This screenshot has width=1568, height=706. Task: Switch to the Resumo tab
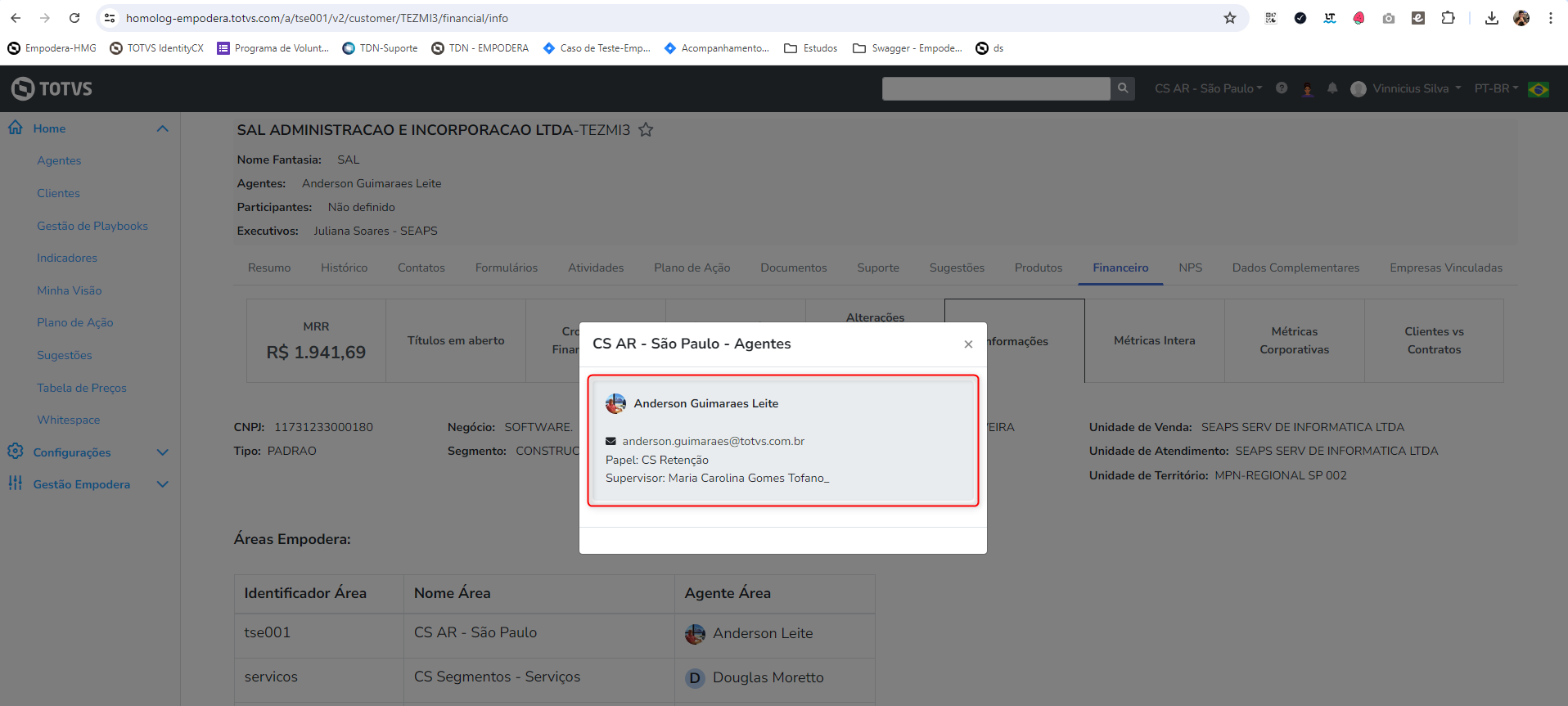click(x=269, y=268)
